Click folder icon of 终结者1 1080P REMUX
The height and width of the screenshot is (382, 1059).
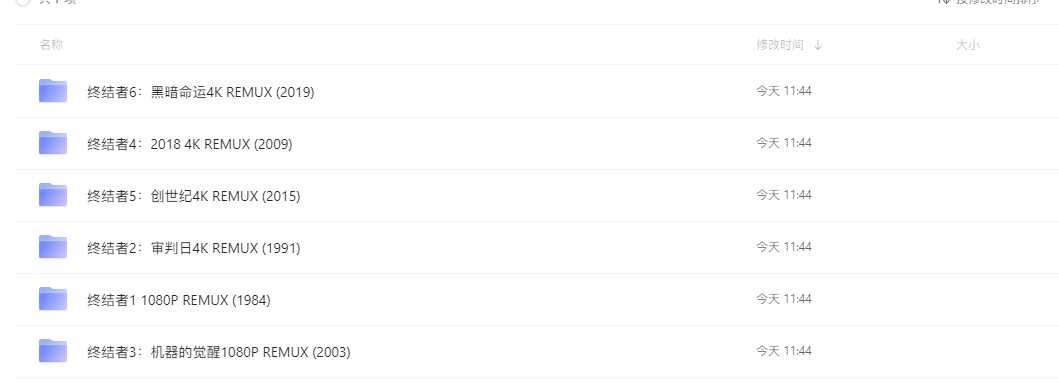click(x=53, y=299)
